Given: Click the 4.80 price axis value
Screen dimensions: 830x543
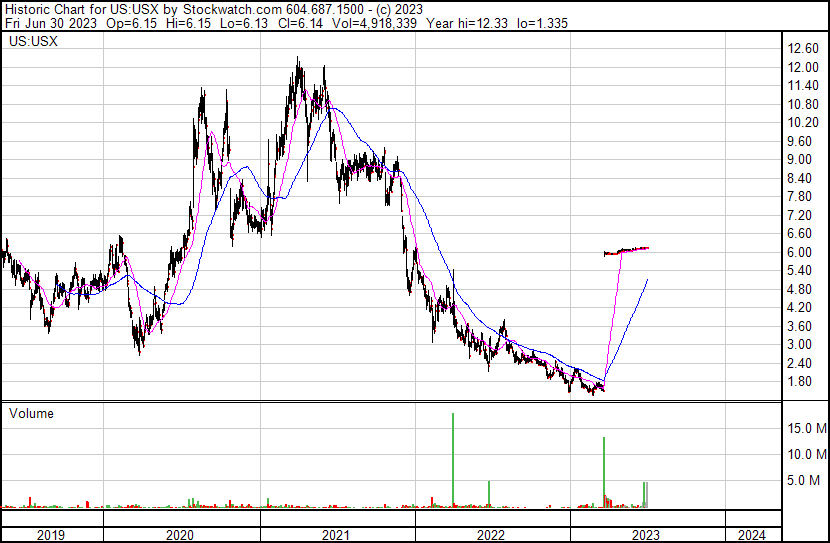Looking at the screenshot, I should [x=799, y=289].
